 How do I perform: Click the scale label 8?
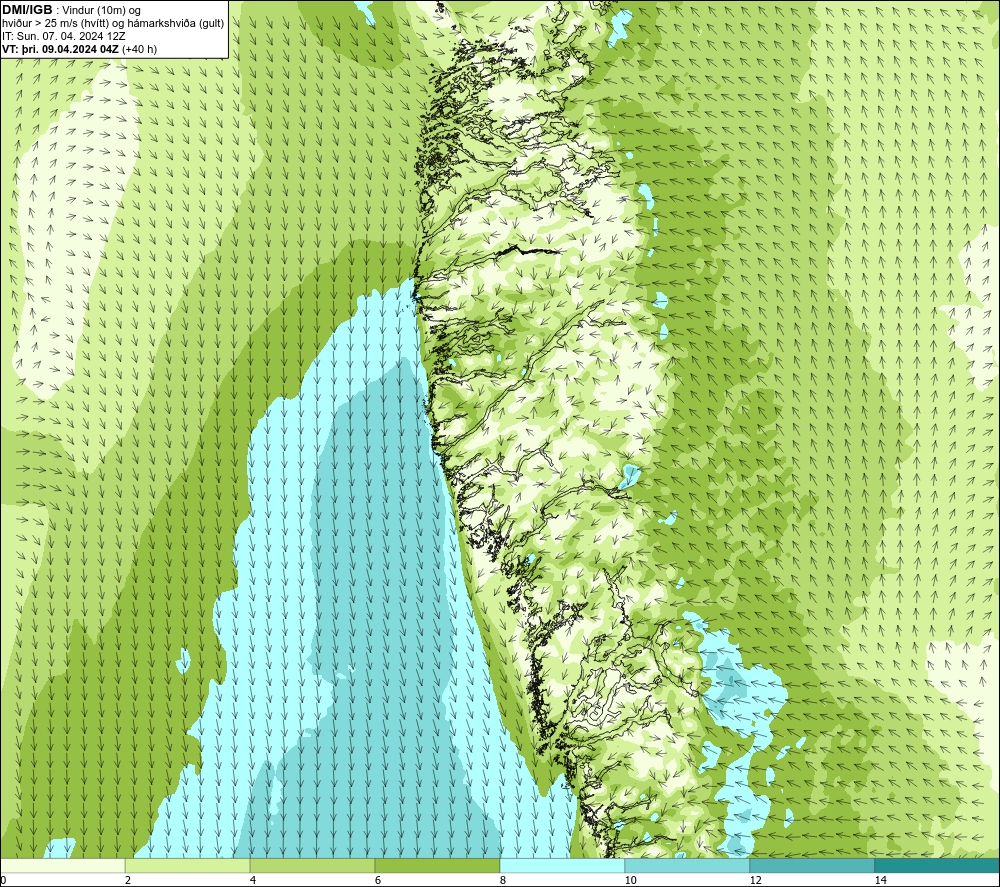(503, 880)
